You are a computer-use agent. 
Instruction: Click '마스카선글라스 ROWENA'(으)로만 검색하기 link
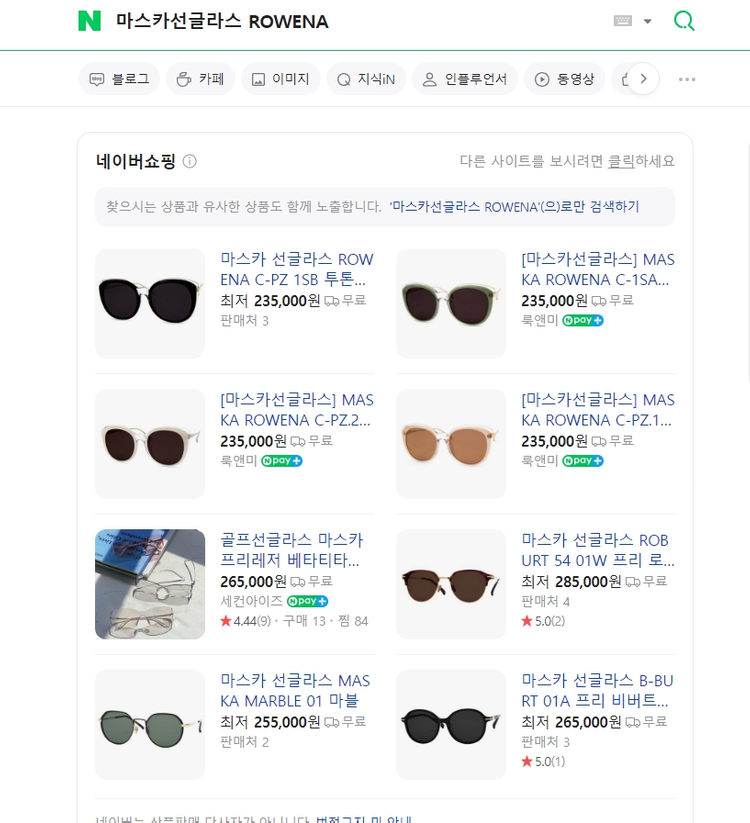click(x=514, y=207)
